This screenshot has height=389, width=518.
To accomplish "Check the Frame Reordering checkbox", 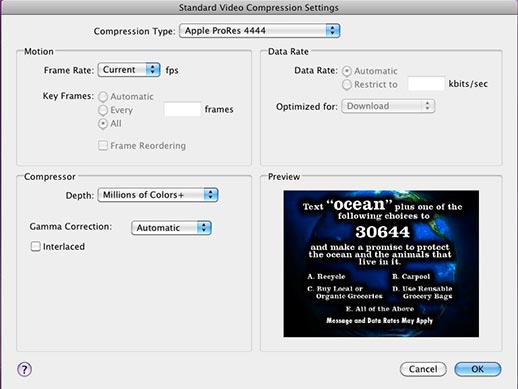I will tap(103, 146).
